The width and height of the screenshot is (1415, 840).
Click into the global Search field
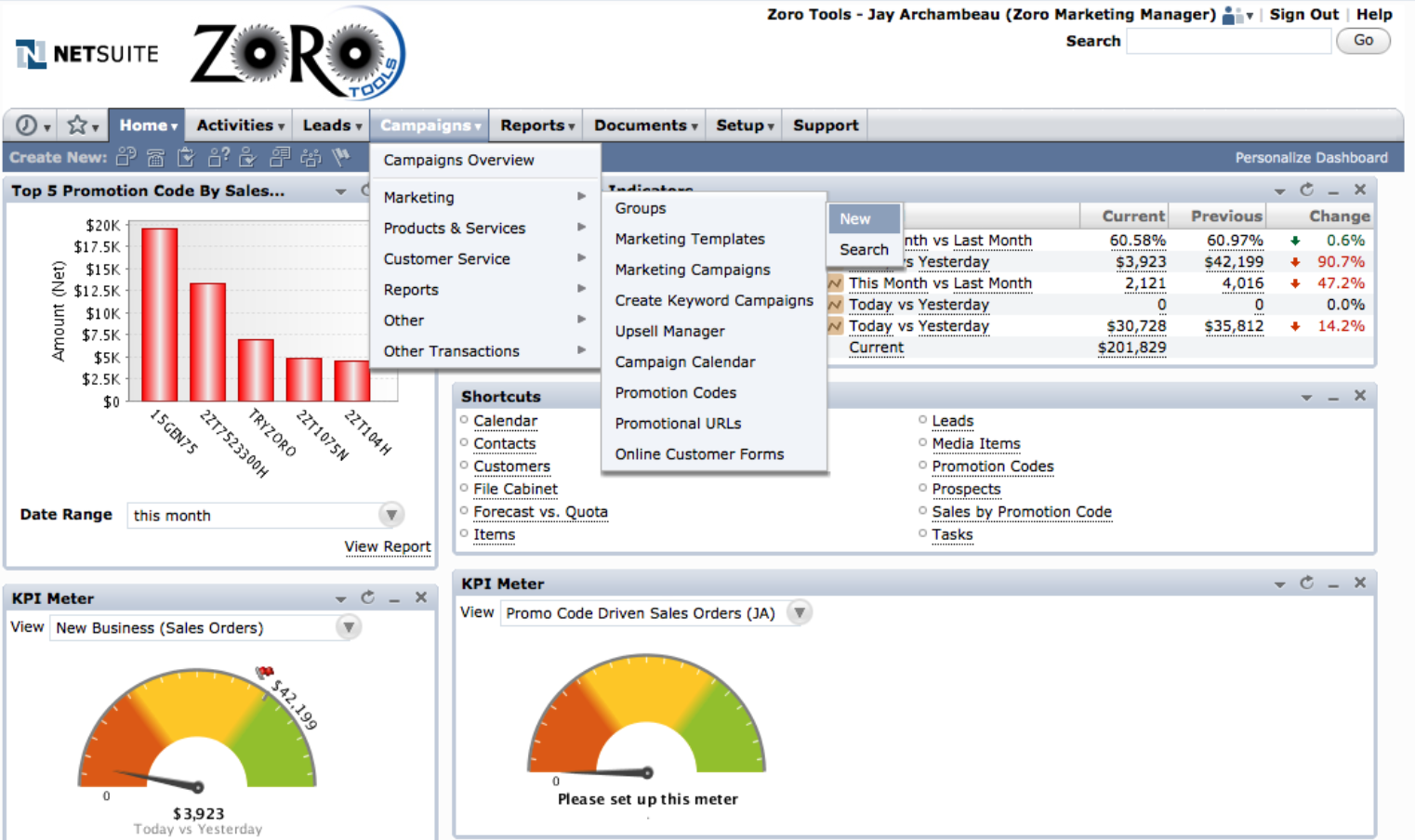pos(1229,41)
